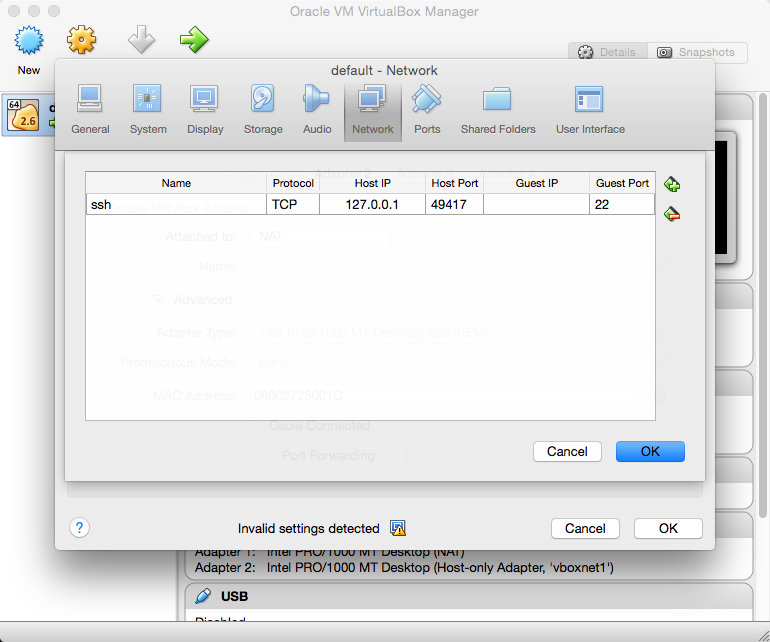
Task: Click the New virtual machine icon
Action: [28, 40]
